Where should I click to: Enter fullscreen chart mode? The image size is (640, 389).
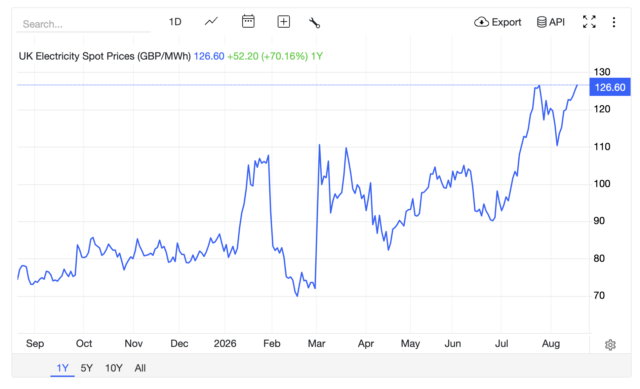coord(589,22)
